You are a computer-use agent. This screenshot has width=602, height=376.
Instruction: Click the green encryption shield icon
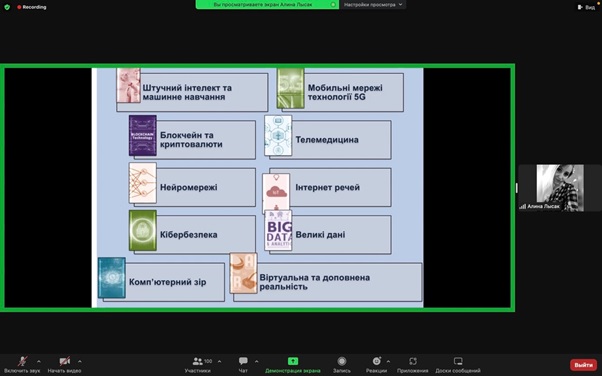(7, 7)
